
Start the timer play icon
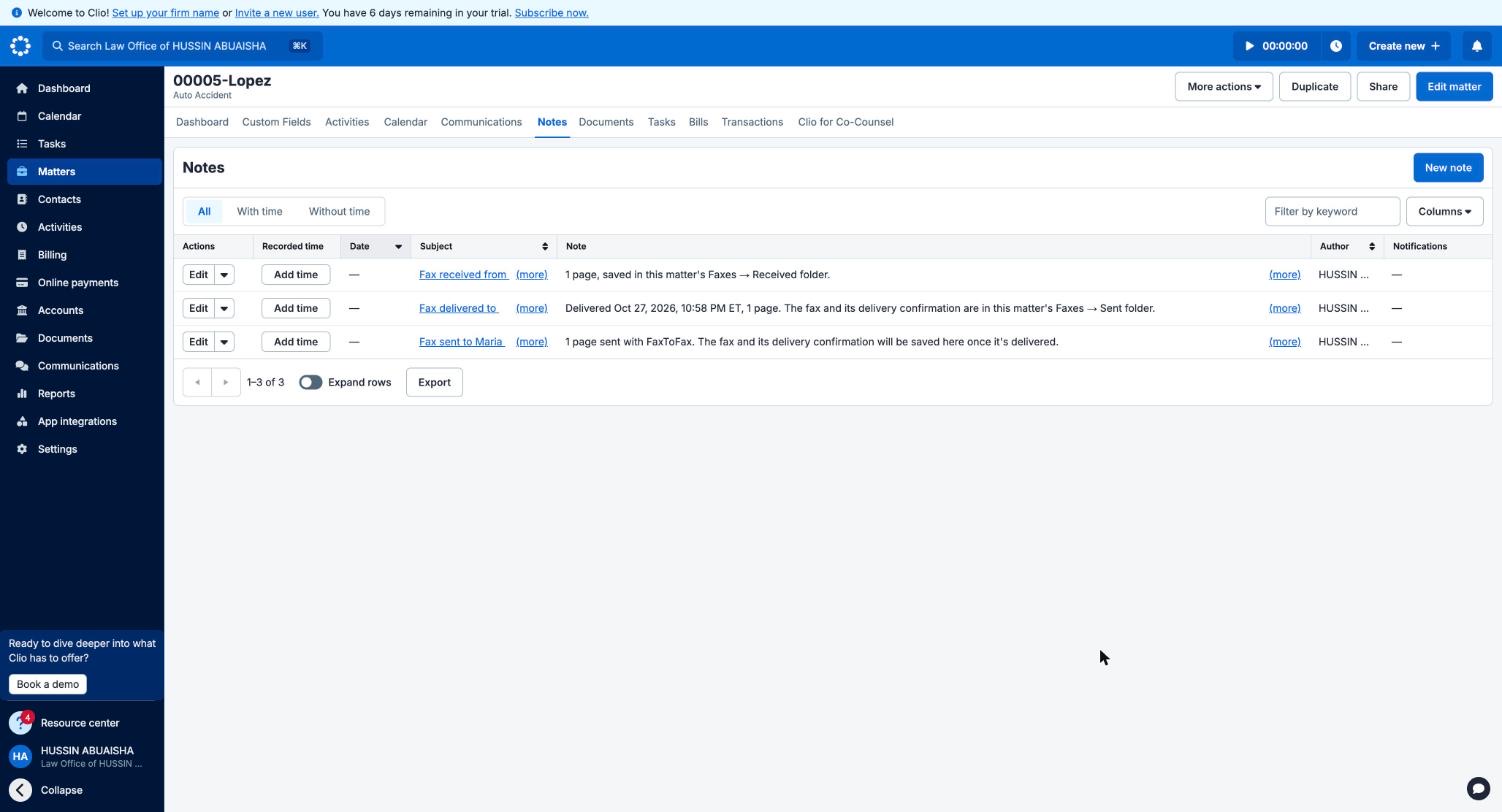tap(1249, 46)
